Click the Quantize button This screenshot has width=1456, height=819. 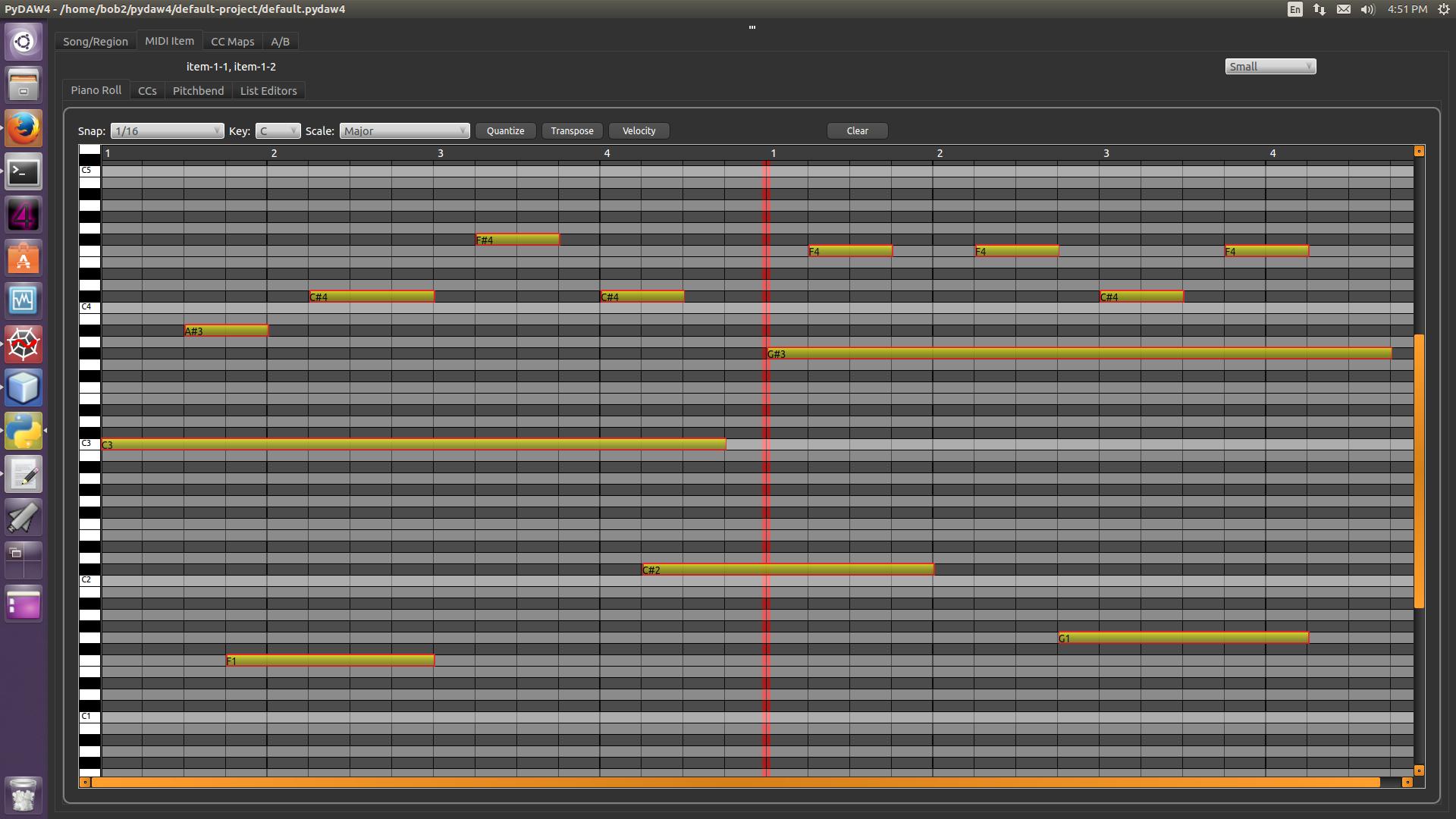coord(505,131)
